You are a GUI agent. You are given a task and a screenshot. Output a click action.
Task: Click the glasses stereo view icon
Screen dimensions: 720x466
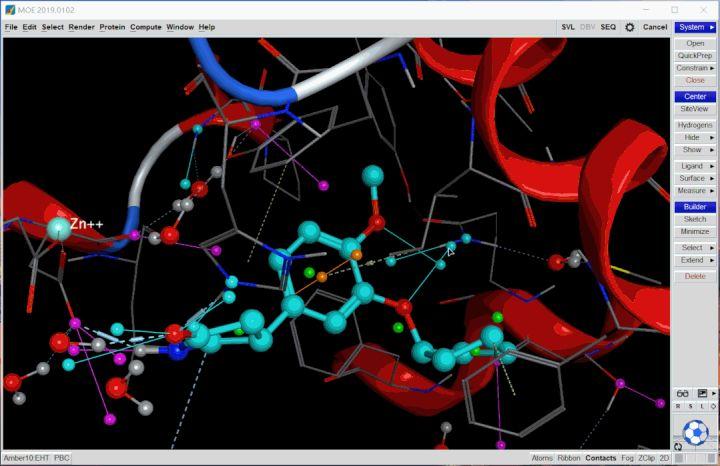[683, 393]
